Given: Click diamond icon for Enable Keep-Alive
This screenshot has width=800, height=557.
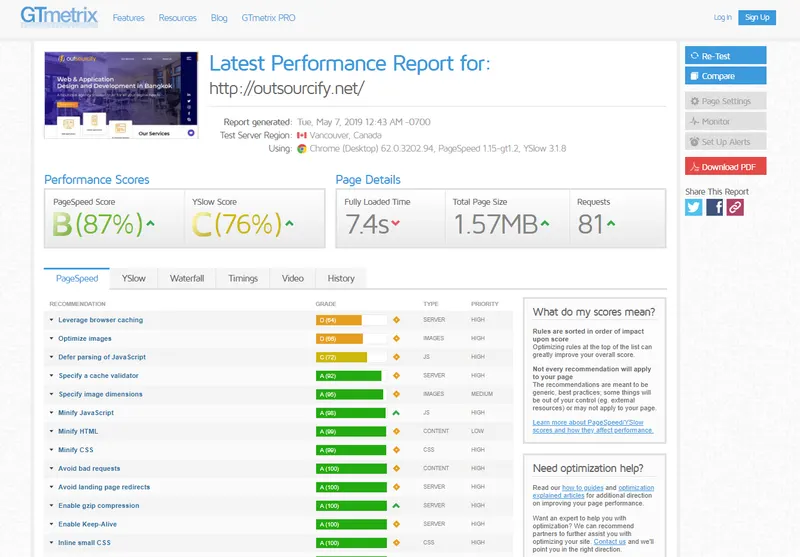Looking at the screenshot, I should pos(396,524).
